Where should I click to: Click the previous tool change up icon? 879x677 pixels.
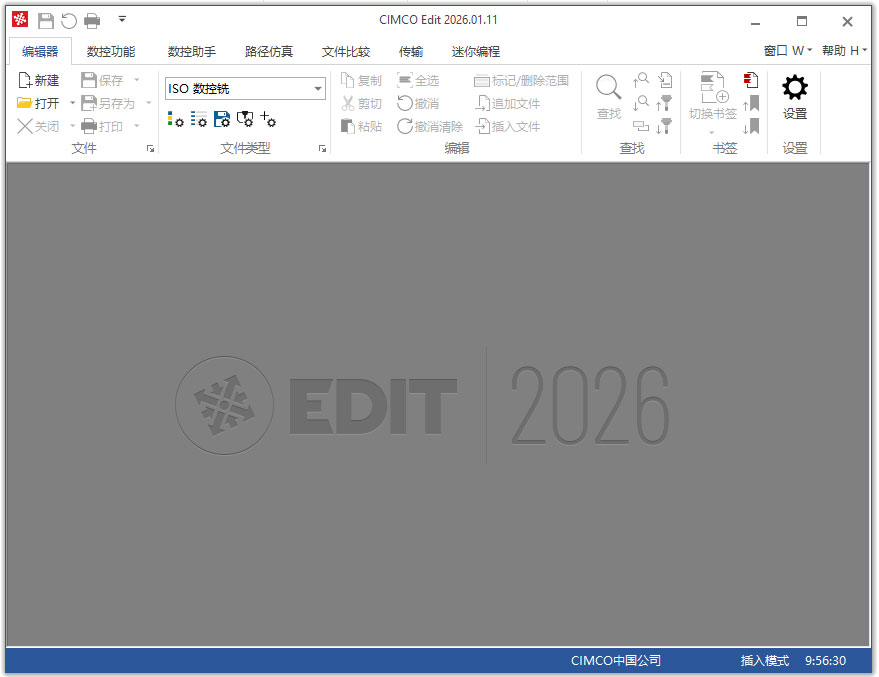coord(664,103)
